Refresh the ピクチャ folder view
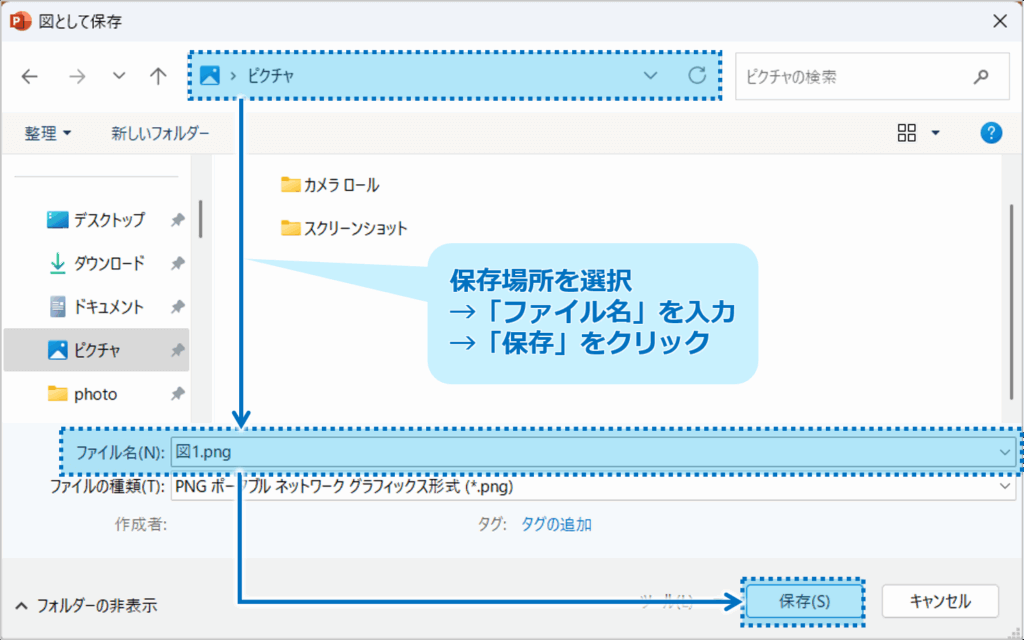Image resolution: width=1024 pixels, height=640 pixels. coord(699,76)
